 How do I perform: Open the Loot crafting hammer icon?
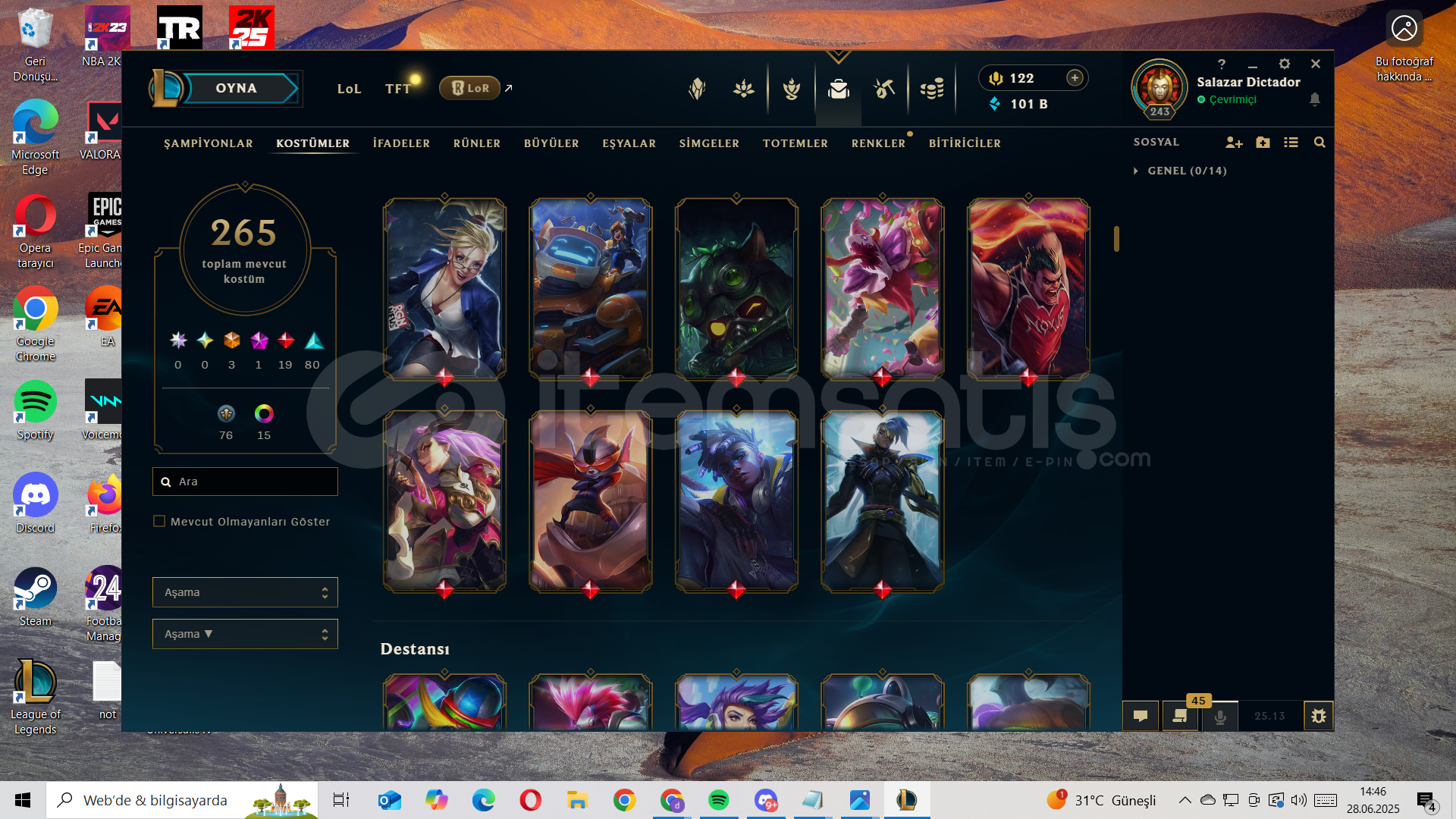884,89
